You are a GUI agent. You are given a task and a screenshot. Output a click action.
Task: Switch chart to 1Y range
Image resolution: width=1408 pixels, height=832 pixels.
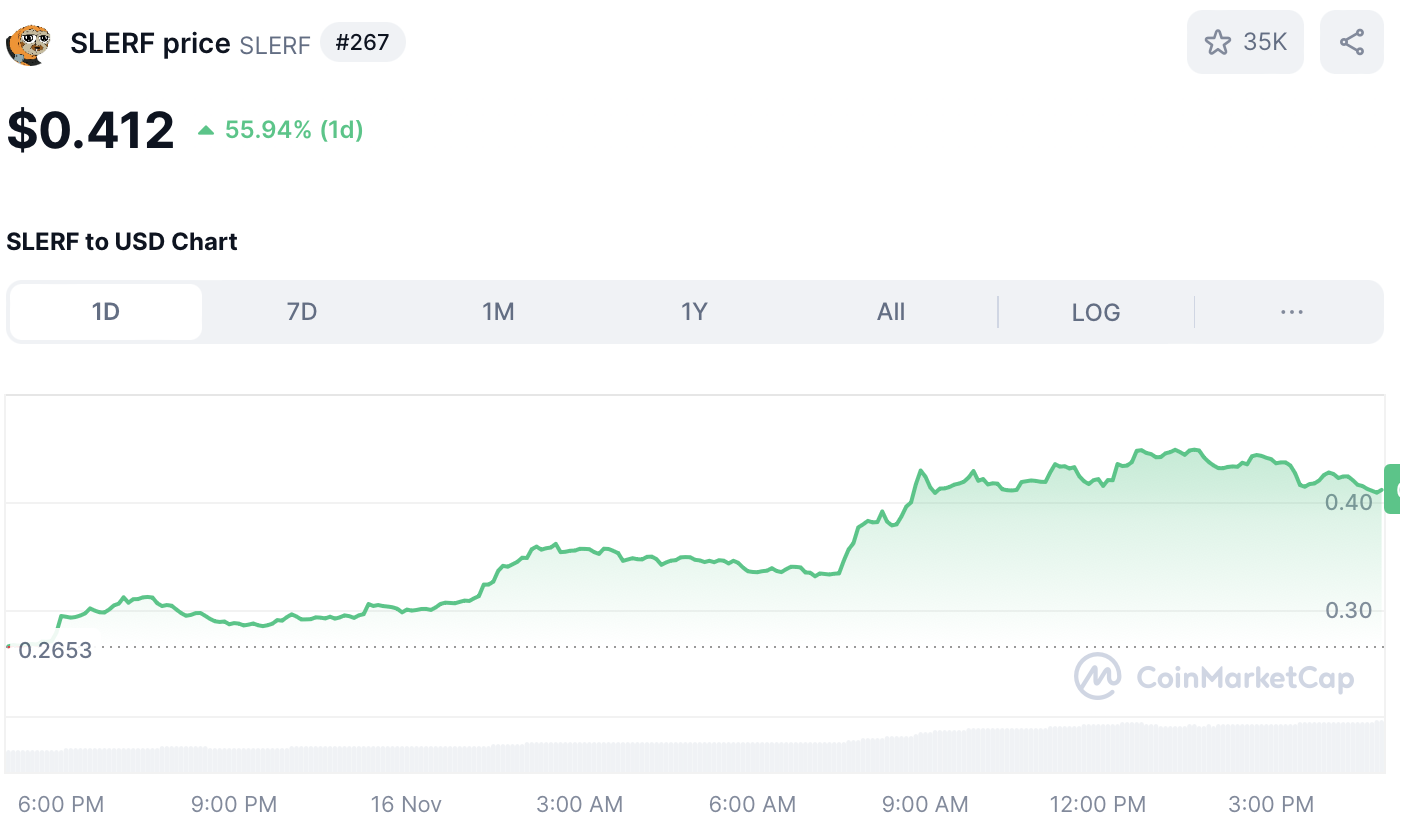point(694,312)
